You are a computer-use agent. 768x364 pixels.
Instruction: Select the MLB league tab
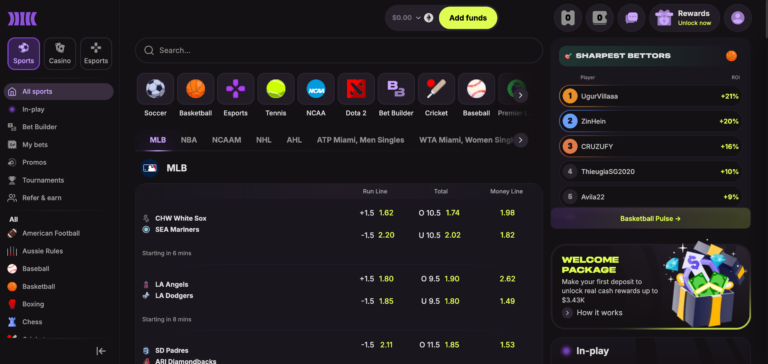coord(158,140)
